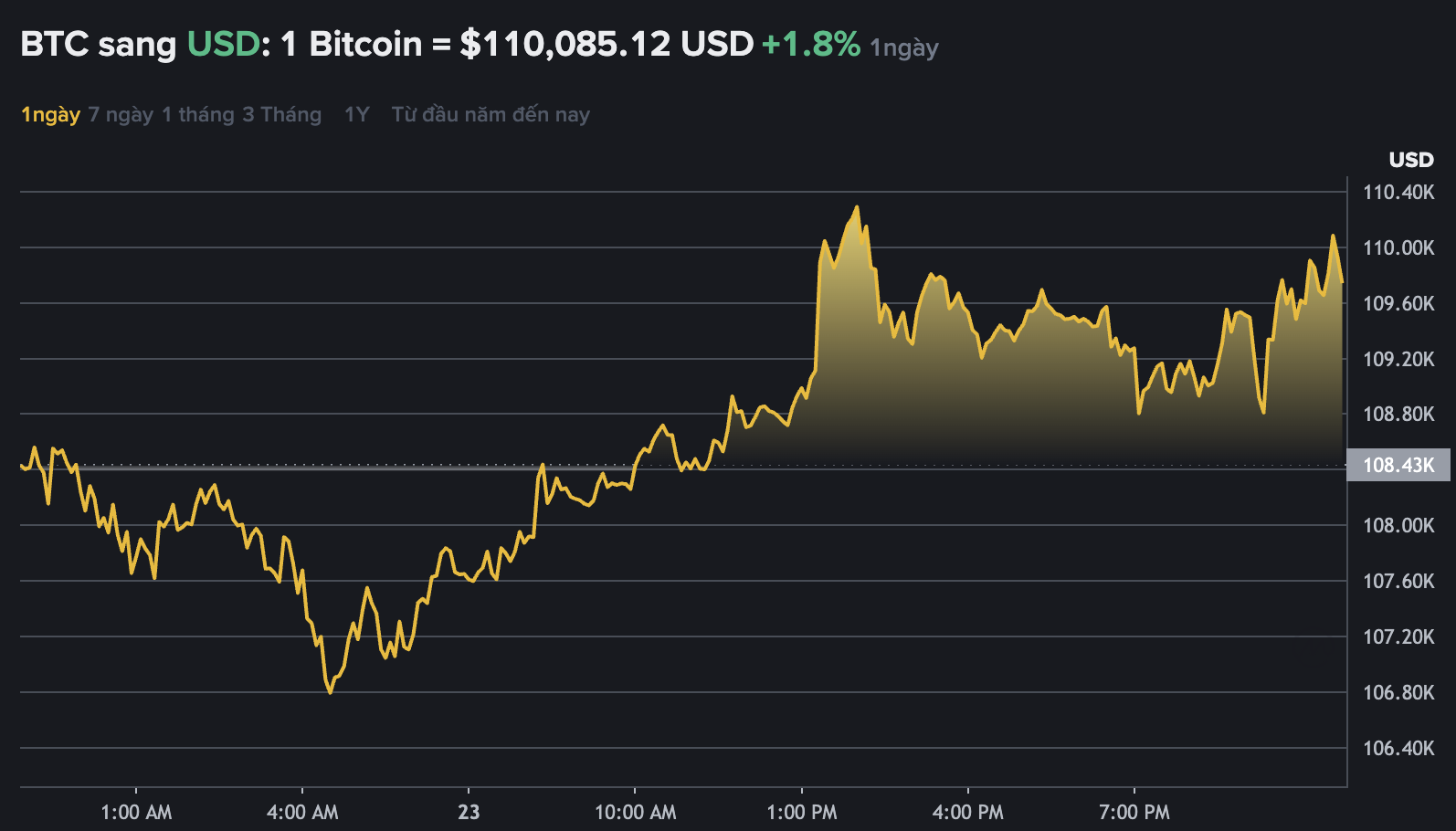Click the +1.8% change percentage
Image resolution: width=1456 pixels, height=831 pixels.
810,44
